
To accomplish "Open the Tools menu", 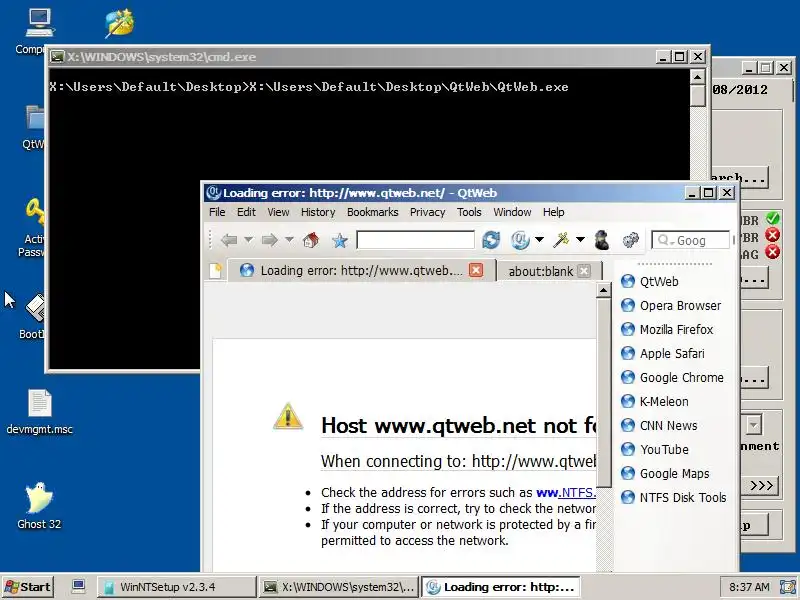I will pyautogui.click(x=469, y=212).
